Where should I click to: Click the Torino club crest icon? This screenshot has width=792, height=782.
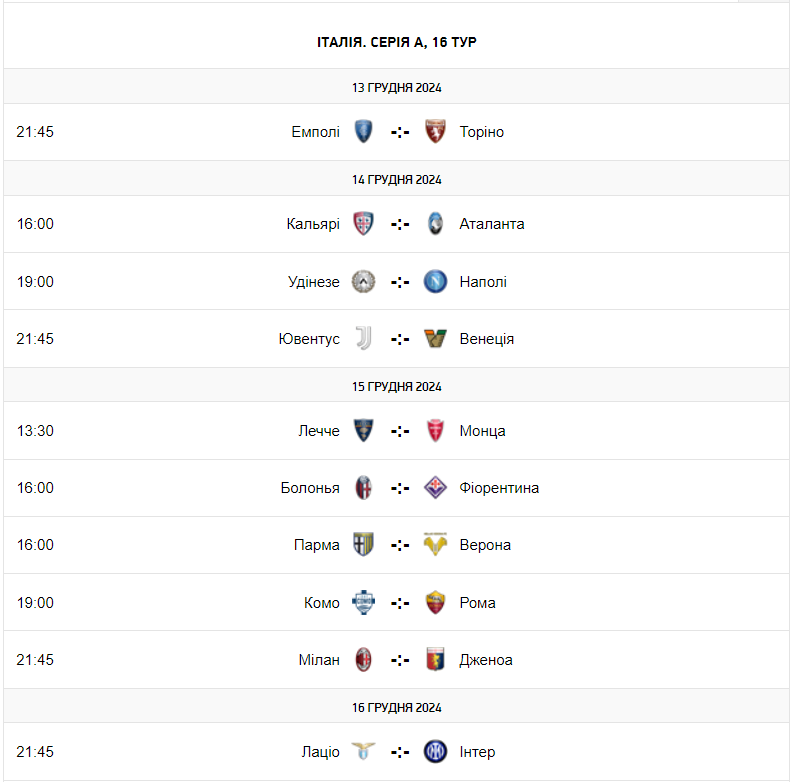(x=435, y=132)
